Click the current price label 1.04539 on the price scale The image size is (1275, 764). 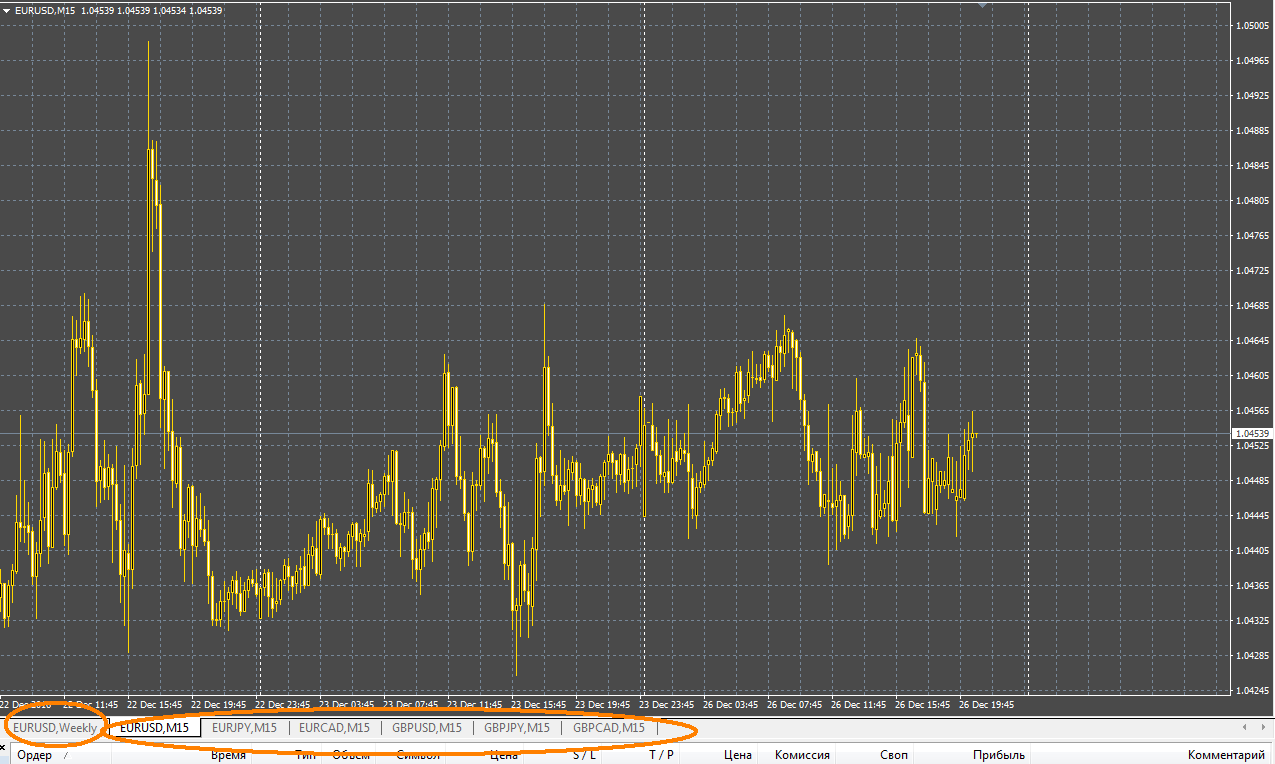coord(1252,433)
